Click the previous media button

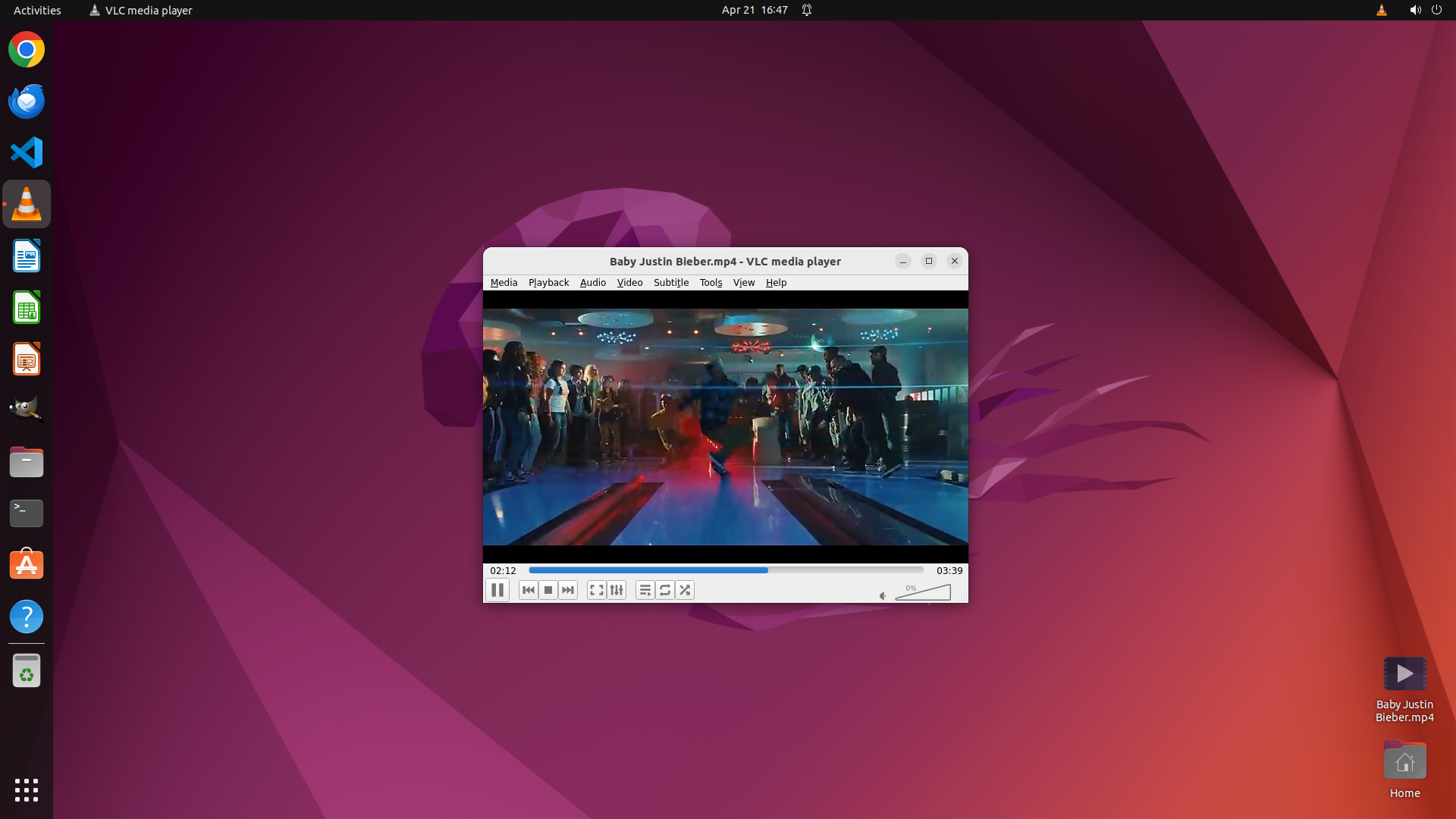click(529, 590)
